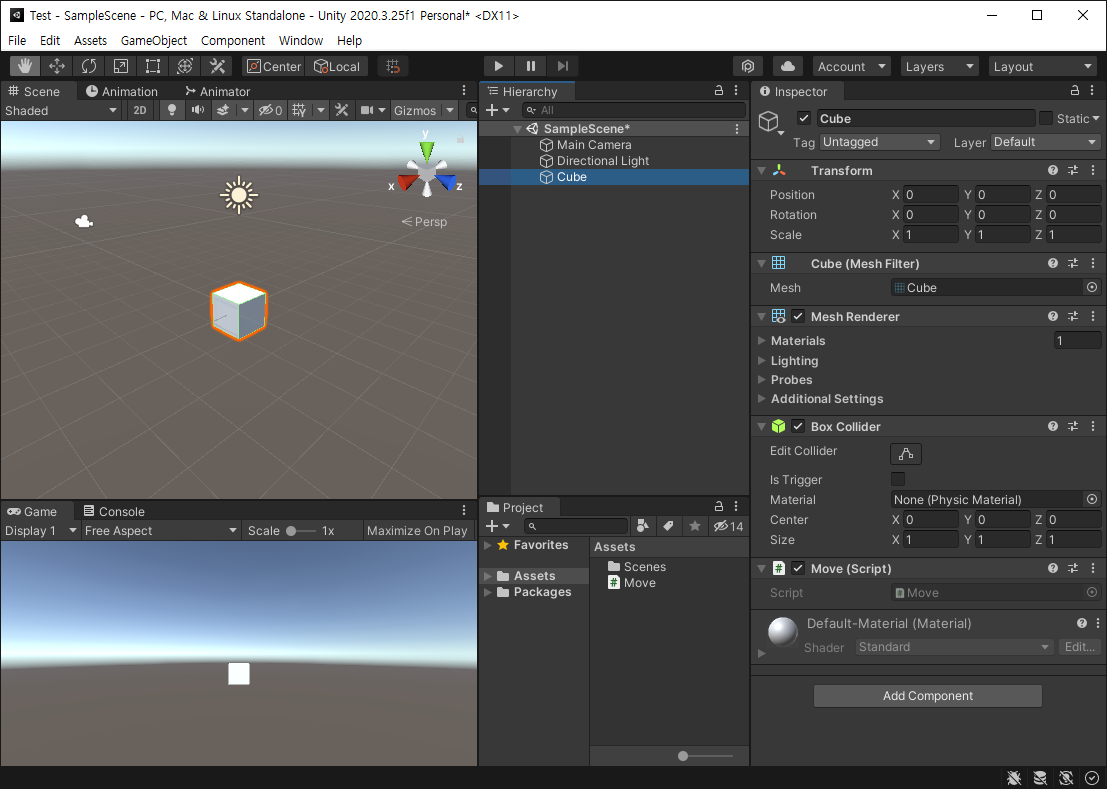Click material Edit button

coord(1079,646)
